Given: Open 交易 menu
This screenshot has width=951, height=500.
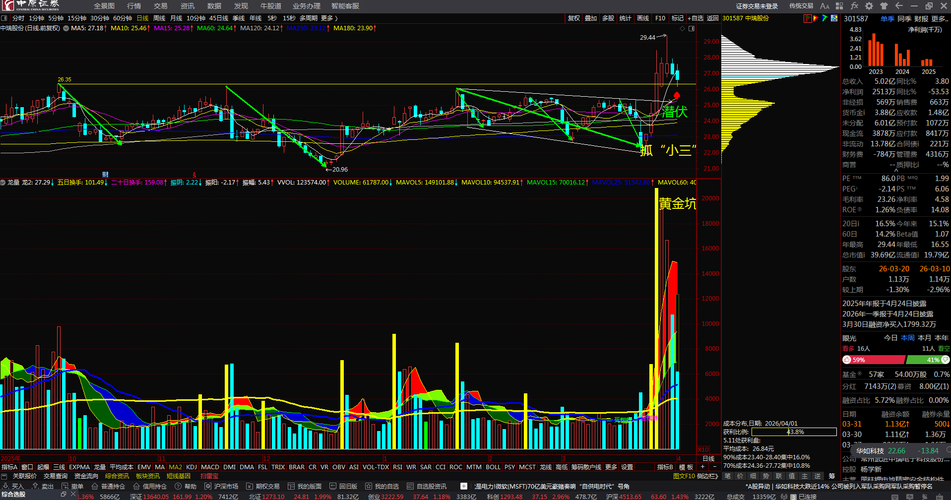Looking at the screenshot, I should pos(160,5).
